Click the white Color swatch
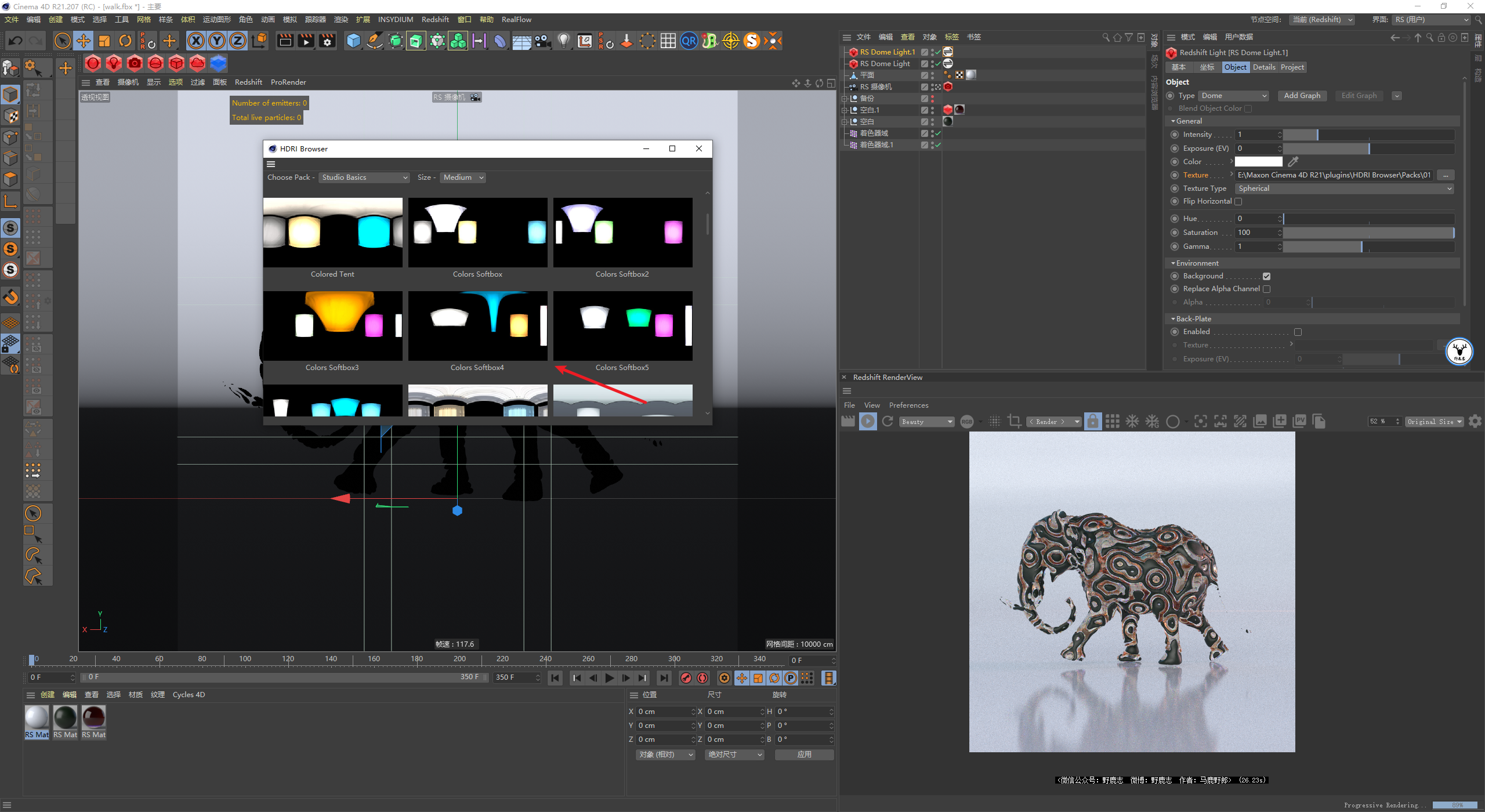Viewport: 1485px width, 812px height. pyautogui.click(x=1258, y=162)
